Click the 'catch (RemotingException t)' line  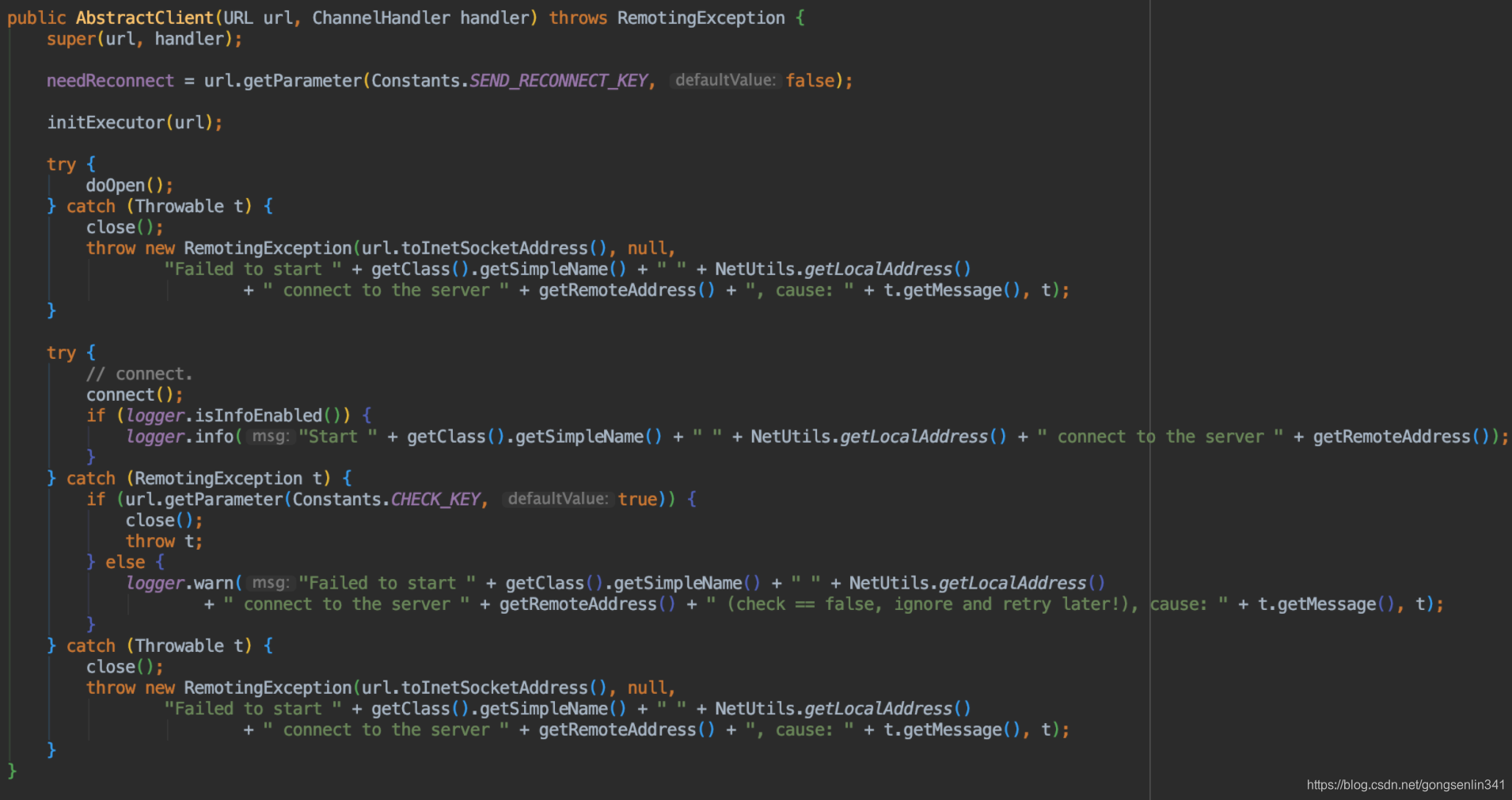click(199, 478)
